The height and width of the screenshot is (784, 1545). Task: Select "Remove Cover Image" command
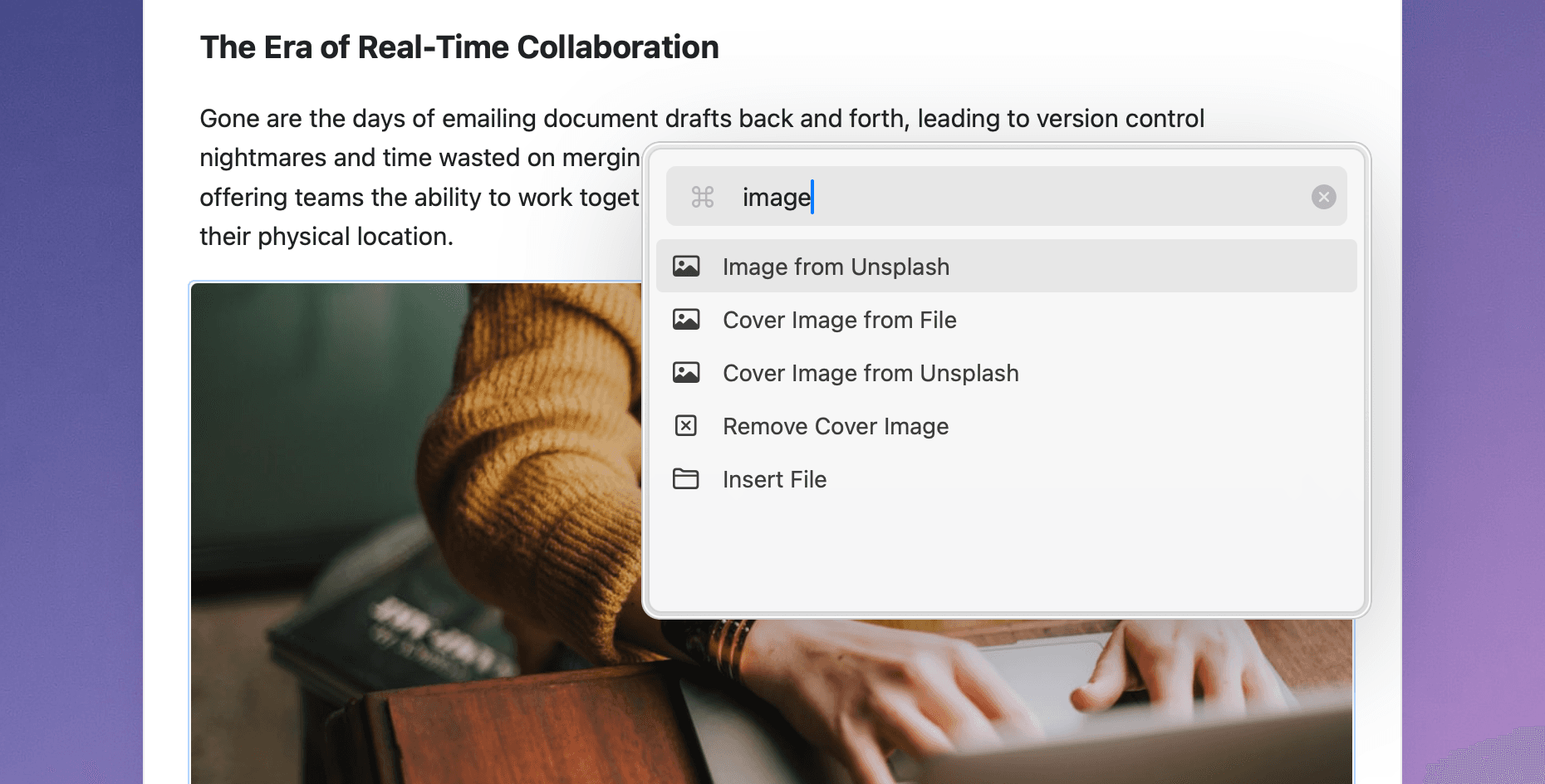point(1006,426)
